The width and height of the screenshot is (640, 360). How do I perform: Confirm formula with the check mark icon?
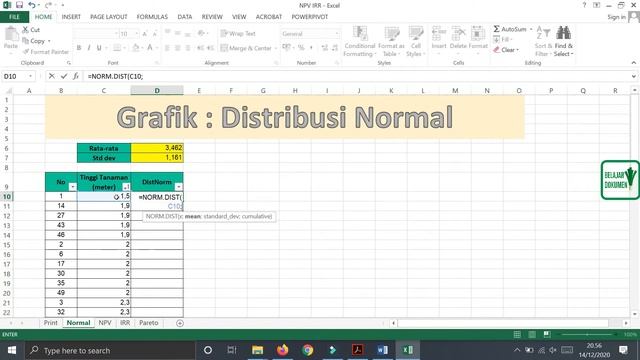64,76
